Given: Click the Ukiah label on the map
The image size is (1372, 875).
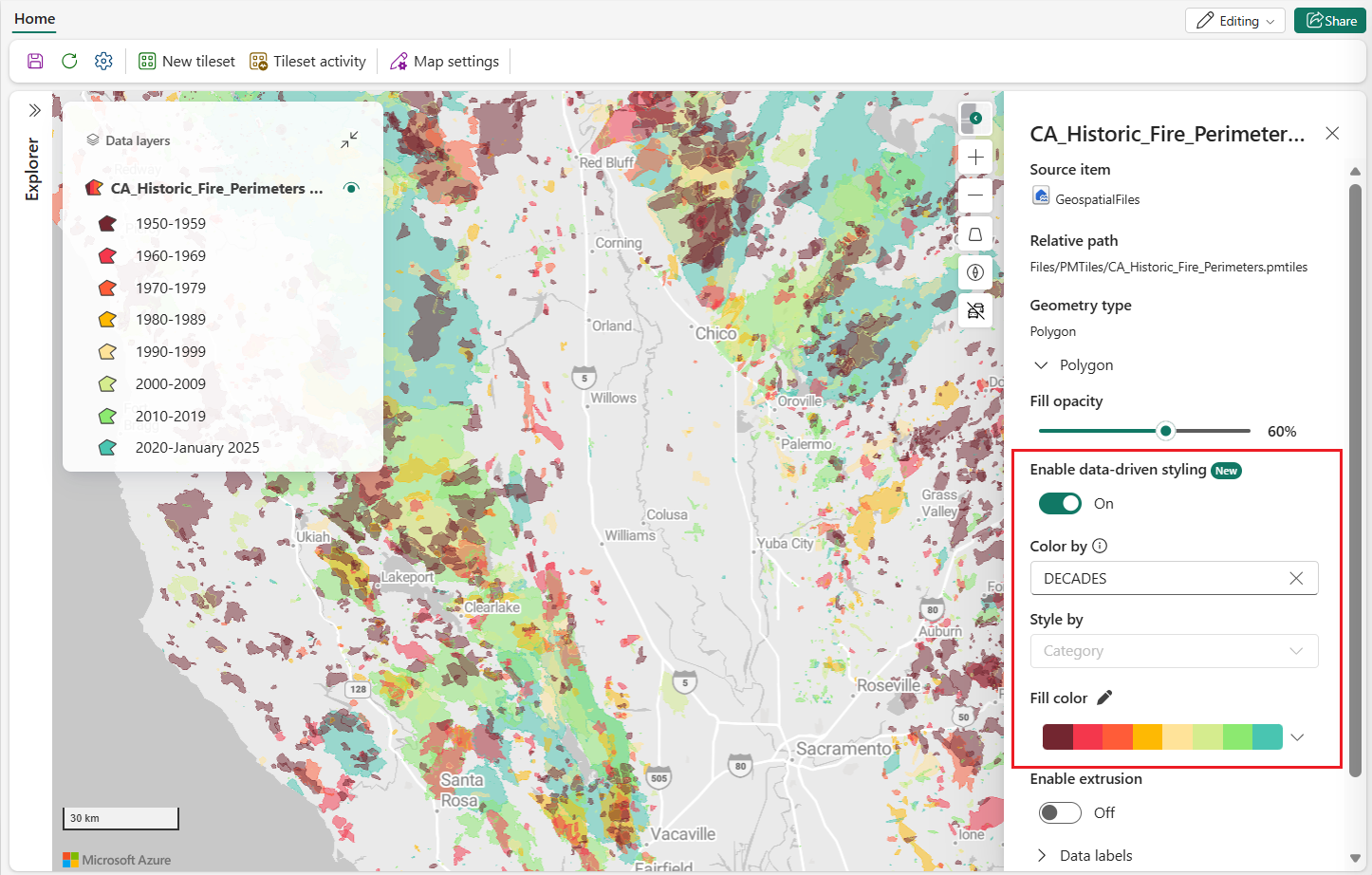Looking at the screenshot, I should (x=313, y=537).
